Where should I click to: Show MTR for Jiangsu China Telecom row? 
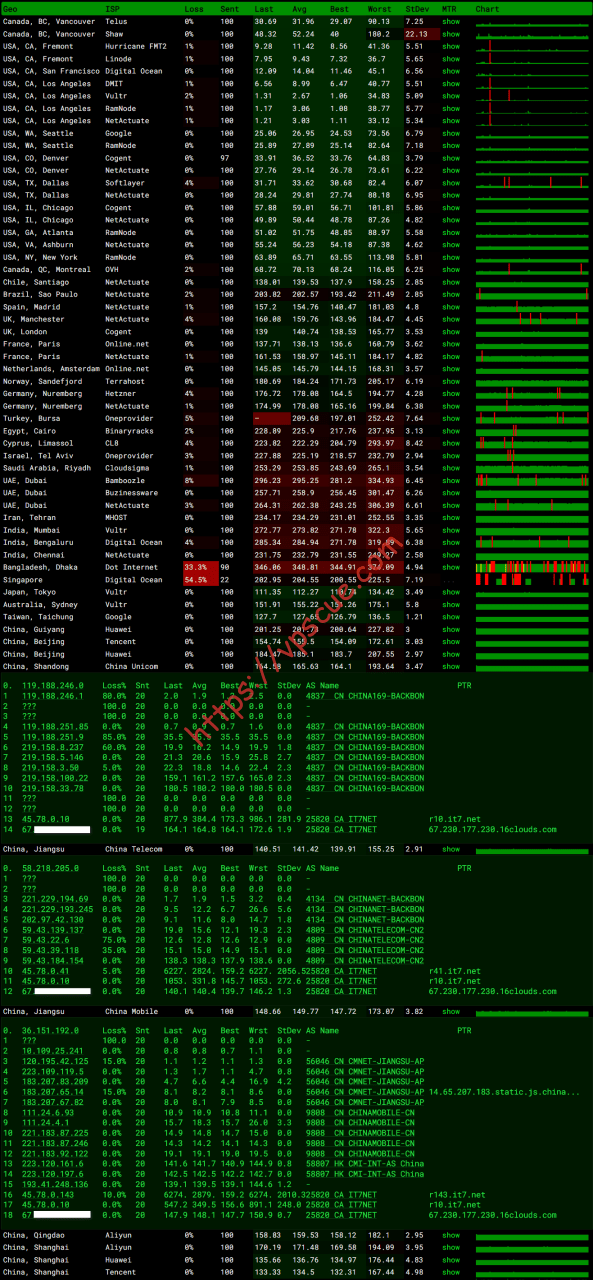[451, 849]
